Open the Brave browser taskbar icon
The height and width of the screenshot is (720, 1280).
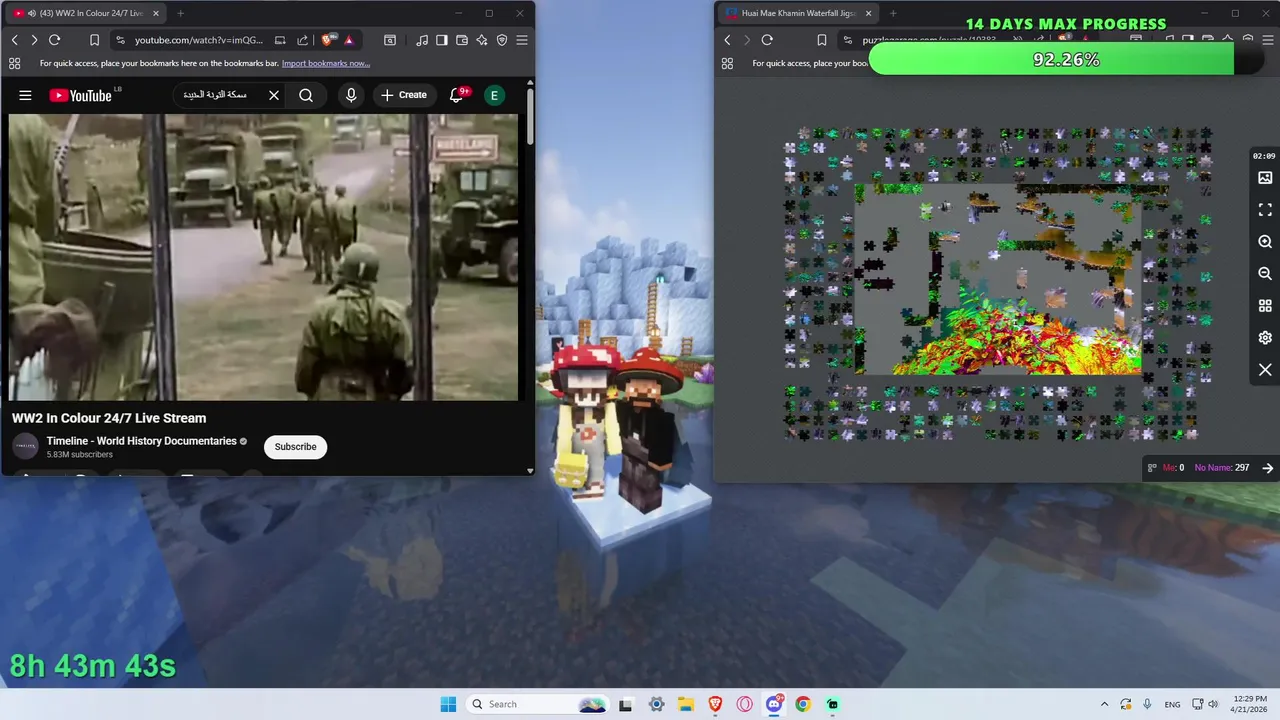[715, 704]
